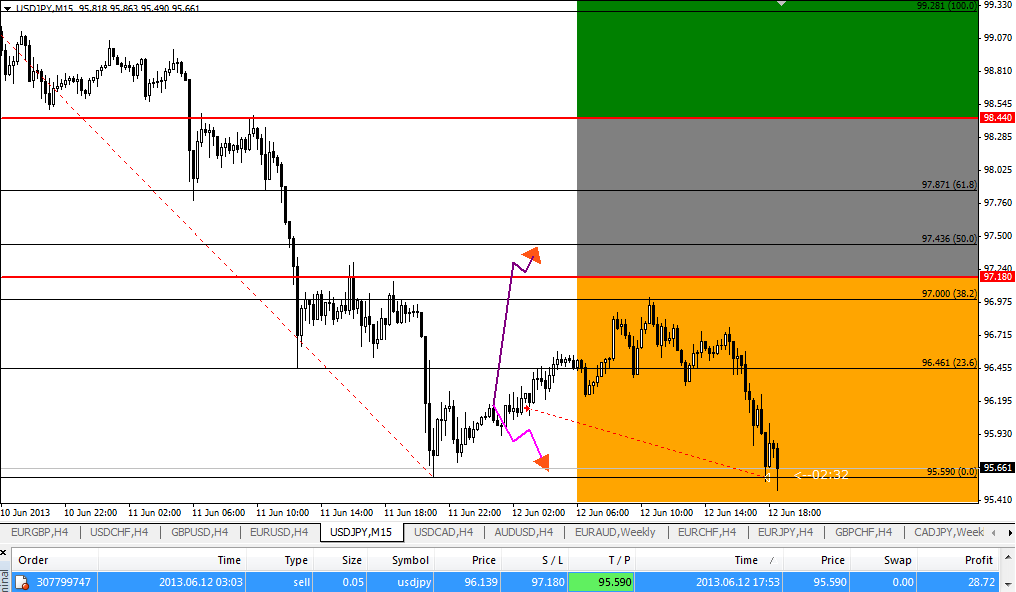Click the 61.8 Fibonacci level label
Viewport: 1016px width, 592px height.
[x=948, y=185]
